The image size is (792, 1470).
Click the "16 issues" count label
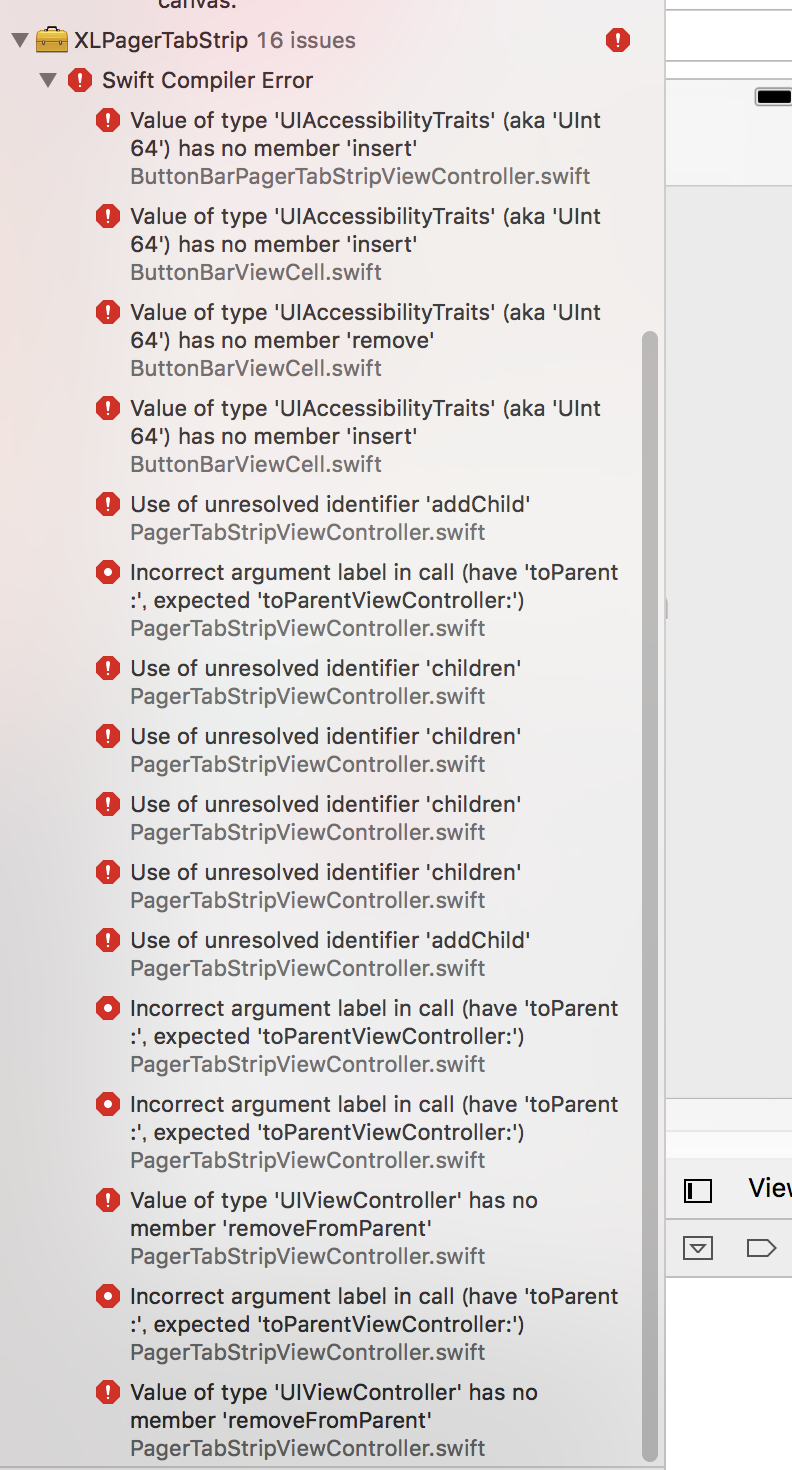(306, 41)
